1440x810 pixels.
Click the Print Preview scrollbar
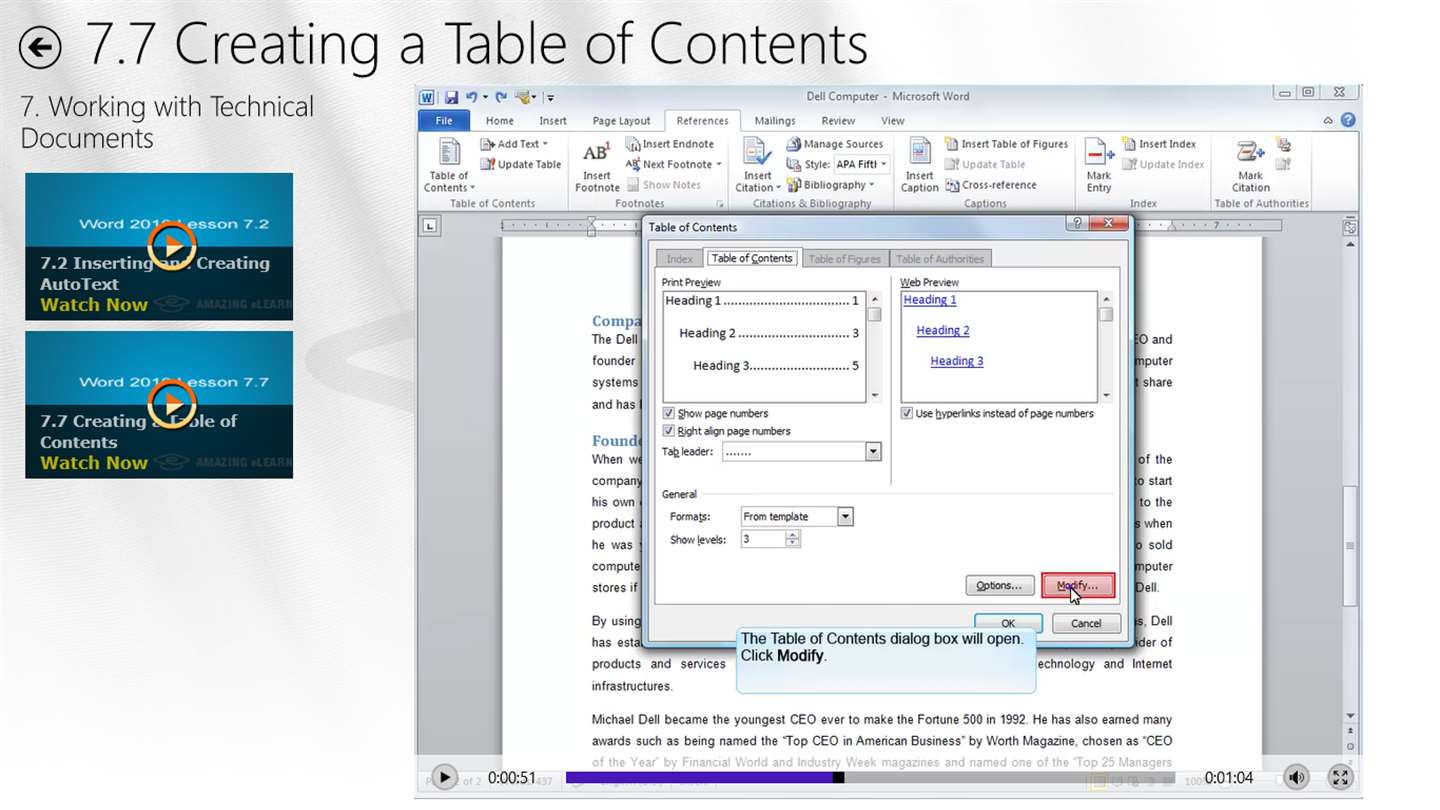874,347
